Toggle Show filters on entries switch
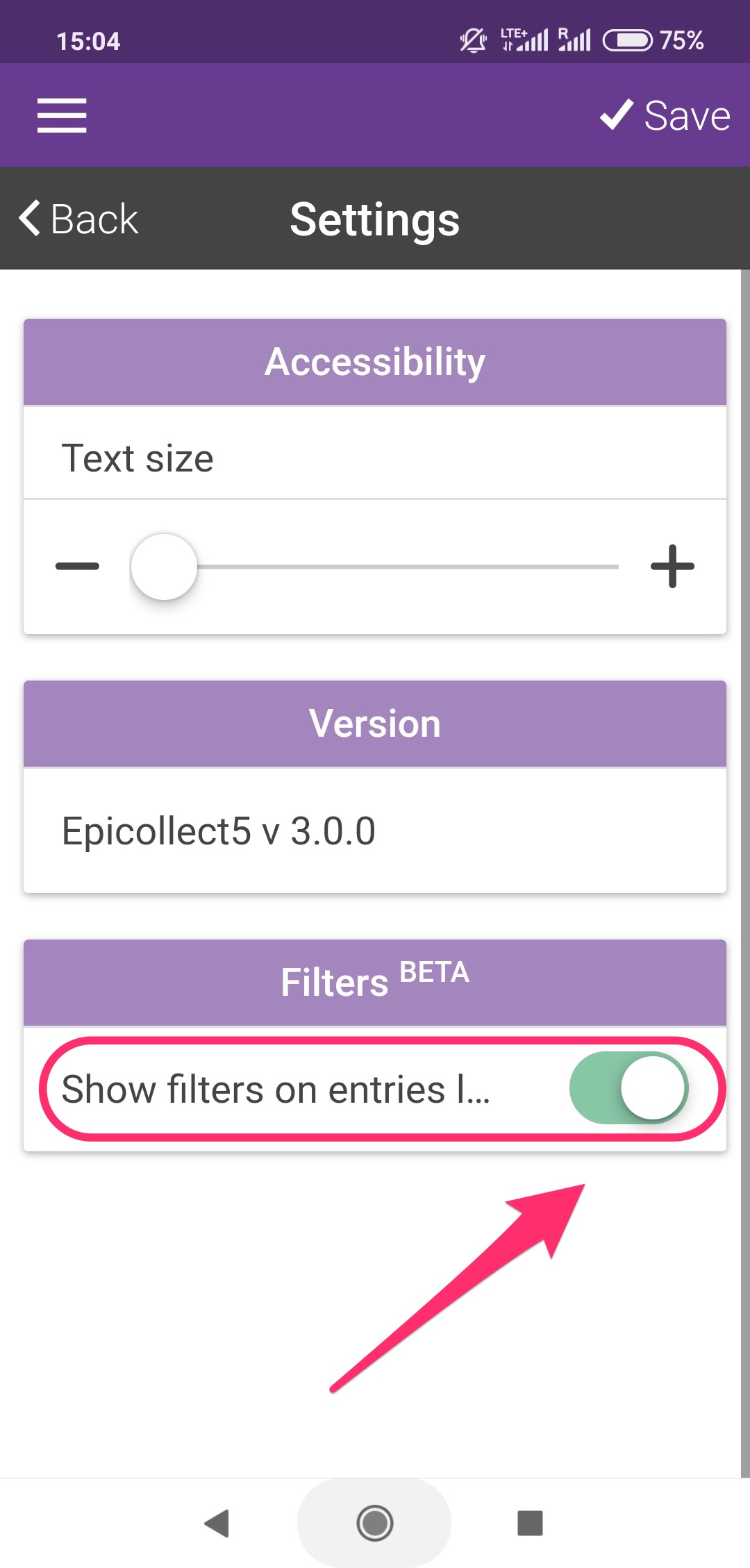Image resolution: width=750 pixels, height=1568 pixels. (x=629, y=1087)
